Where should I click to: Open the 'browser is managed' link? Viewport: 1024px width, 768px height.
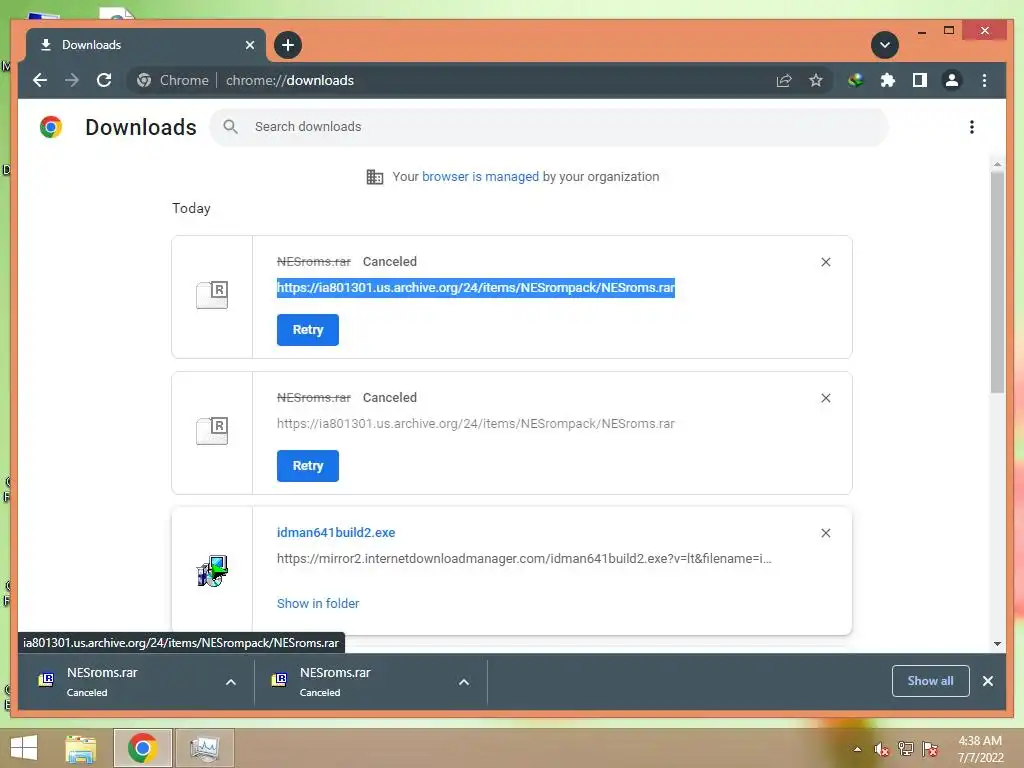point(481,176)
